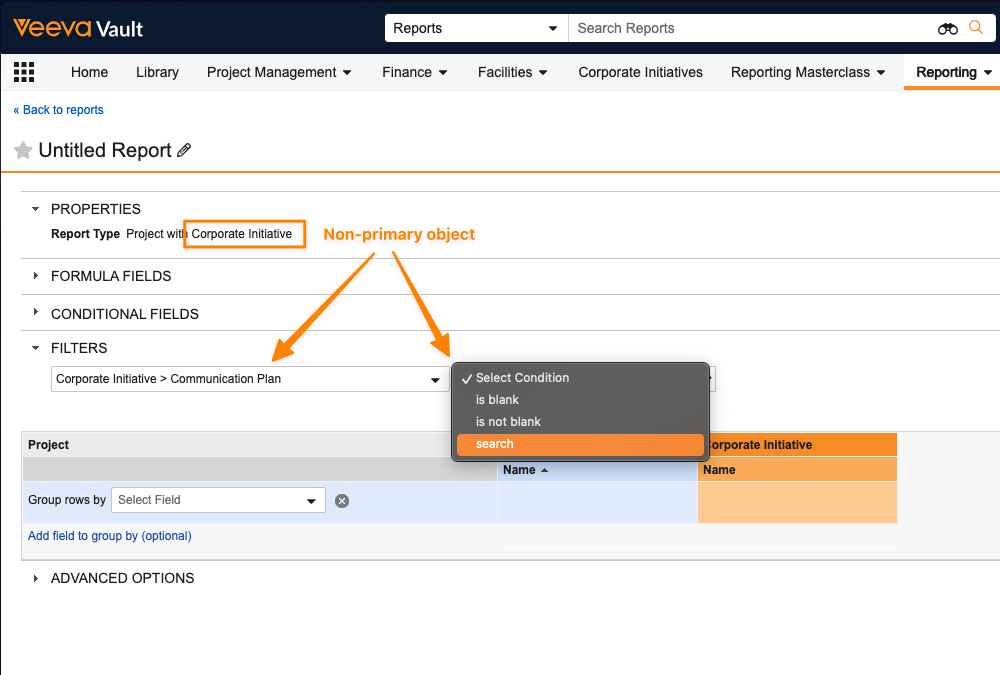Viewport: 1000px width, 675px height.
Task: Collapse the PROPERTIES section
Action: [36, 209]
